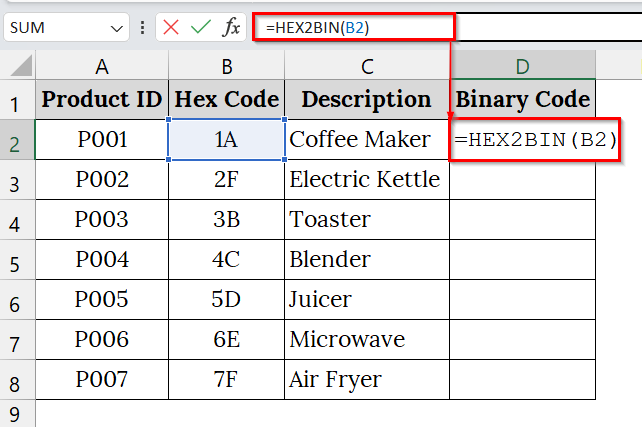Select column D header
Viewport: 642px width, 427px height.
point(522,66)
